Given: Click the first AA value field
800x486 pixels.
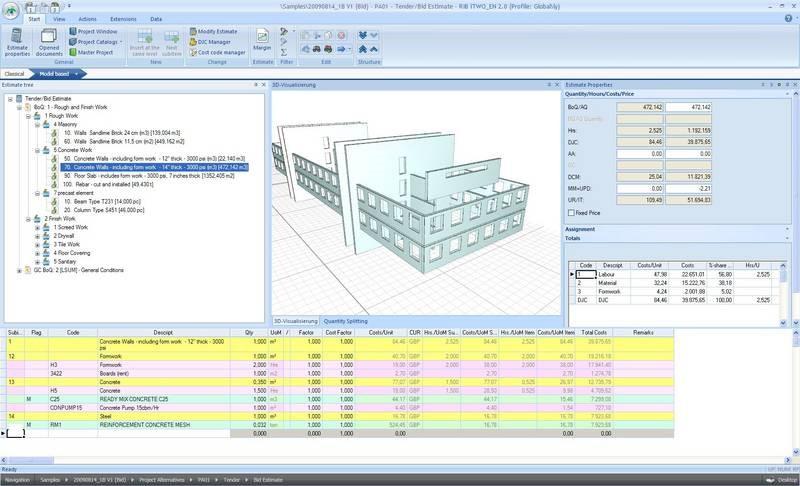Looking at the screenshot, I should click(x=640, y=154).
